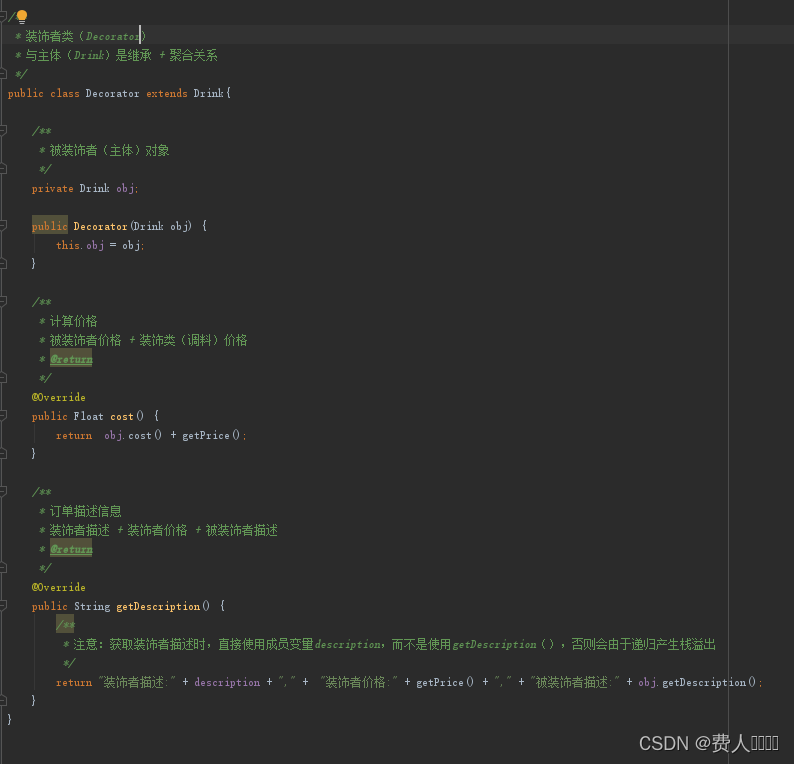Image resolution: width=794 pixels, height=764 pixels.
Task: Click the private keyword of the field
Action: point(53,188)
